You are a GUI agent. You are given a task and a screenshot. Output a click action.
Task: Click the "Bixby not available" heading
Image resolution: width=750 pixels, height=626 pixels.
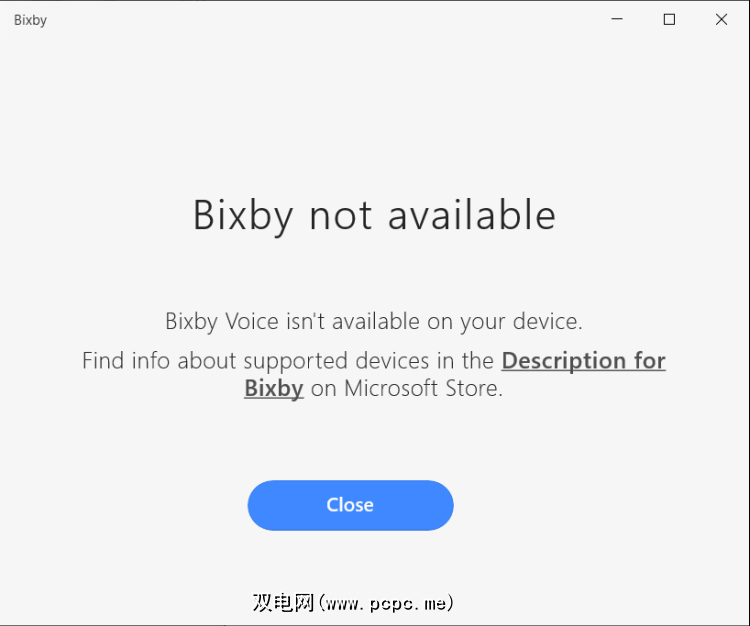point(374,215)
